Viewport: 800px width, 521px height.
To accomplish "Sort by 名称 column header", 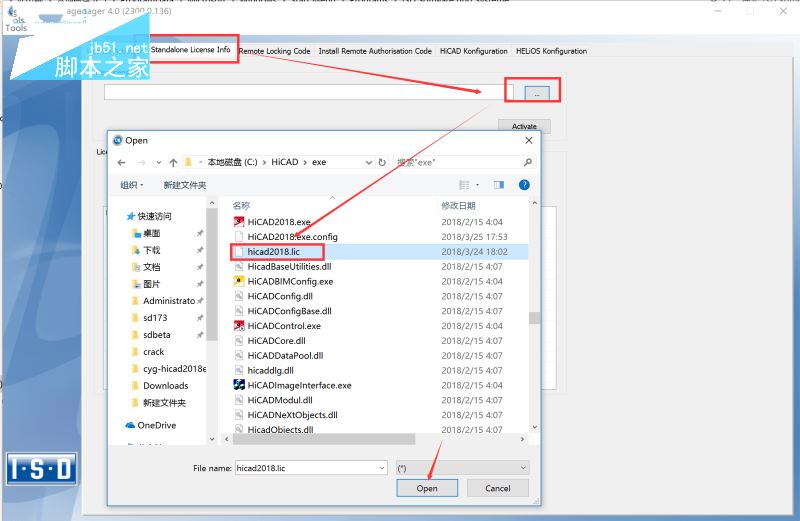I will point(241,206).
